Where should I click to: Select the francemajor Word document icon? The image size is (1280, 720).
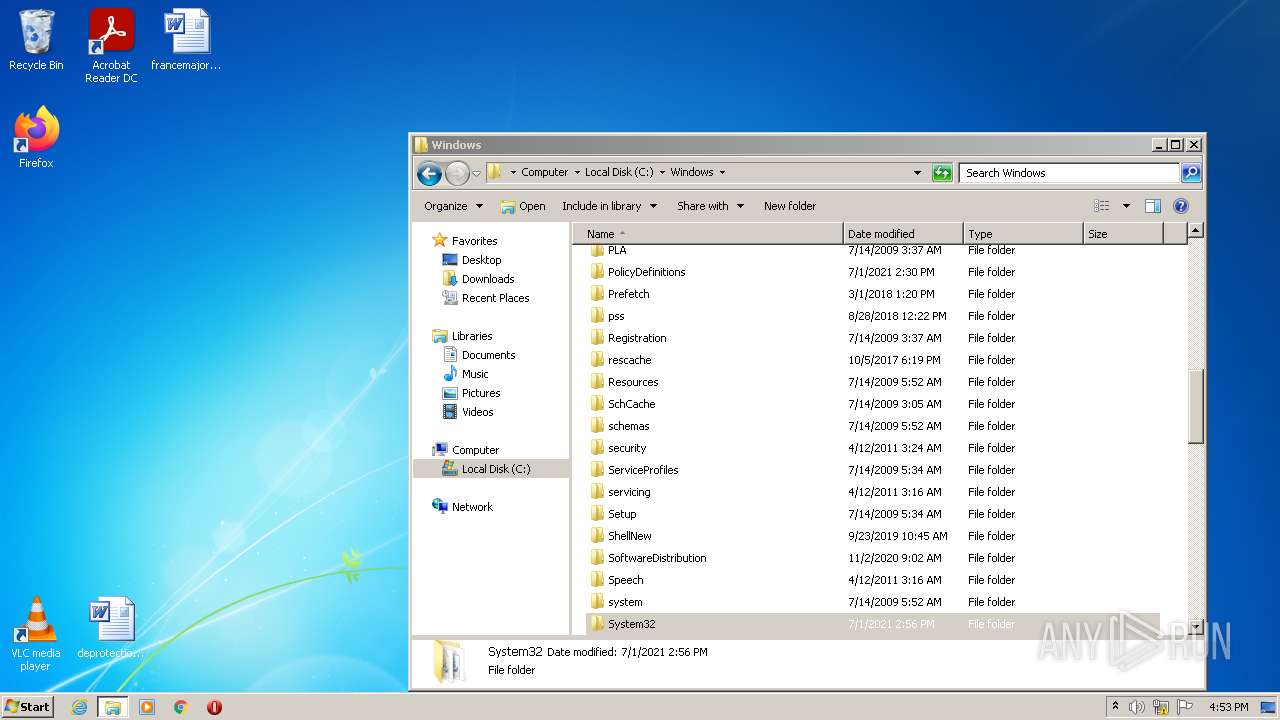coord(186,41)
